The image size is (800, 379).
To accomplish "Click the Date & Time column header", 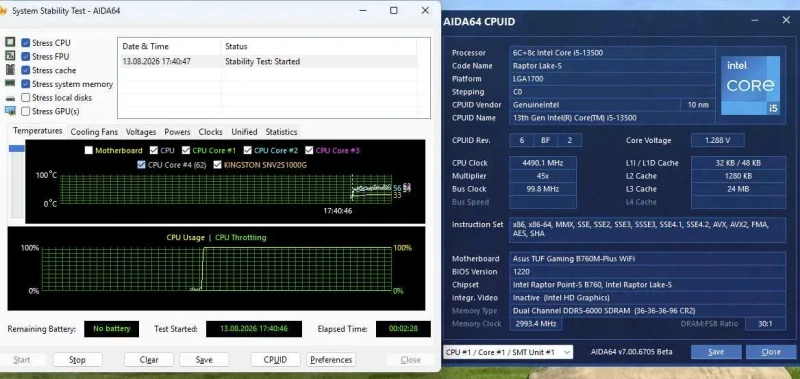I will tap(169, 46).
